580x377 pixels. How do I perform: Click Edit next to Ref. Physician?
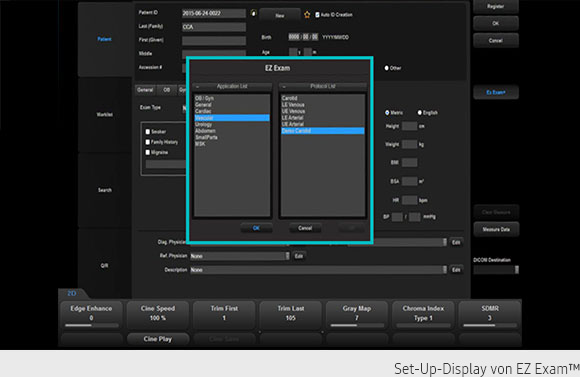(299, 256)
